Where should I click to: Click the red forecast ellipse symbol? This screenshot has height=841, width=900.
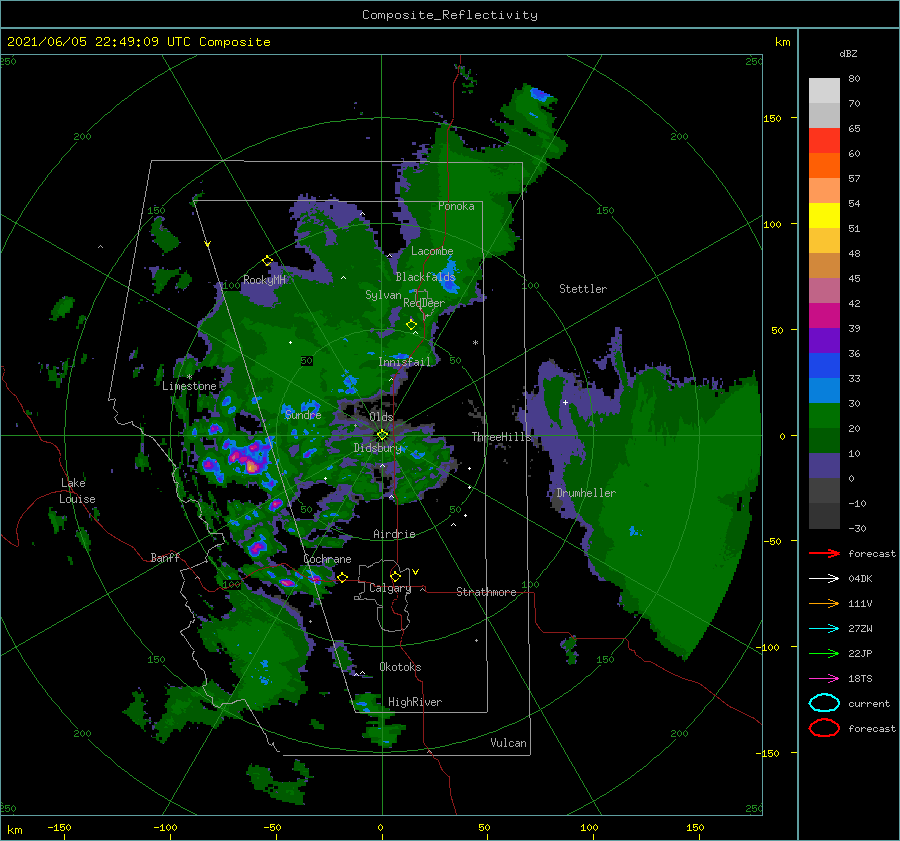[x=824, y=728]
